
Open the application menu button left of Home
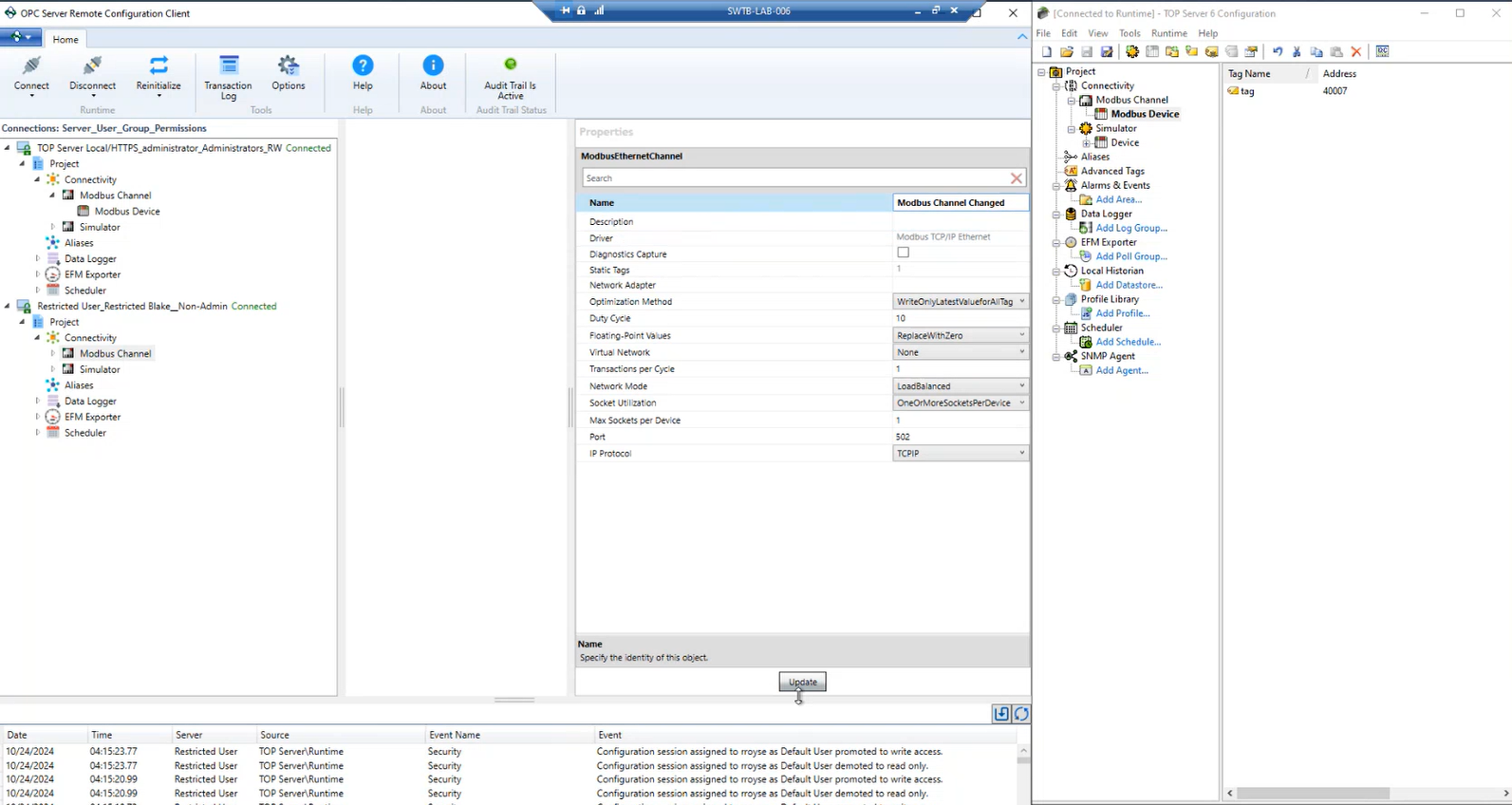(21, 38)
